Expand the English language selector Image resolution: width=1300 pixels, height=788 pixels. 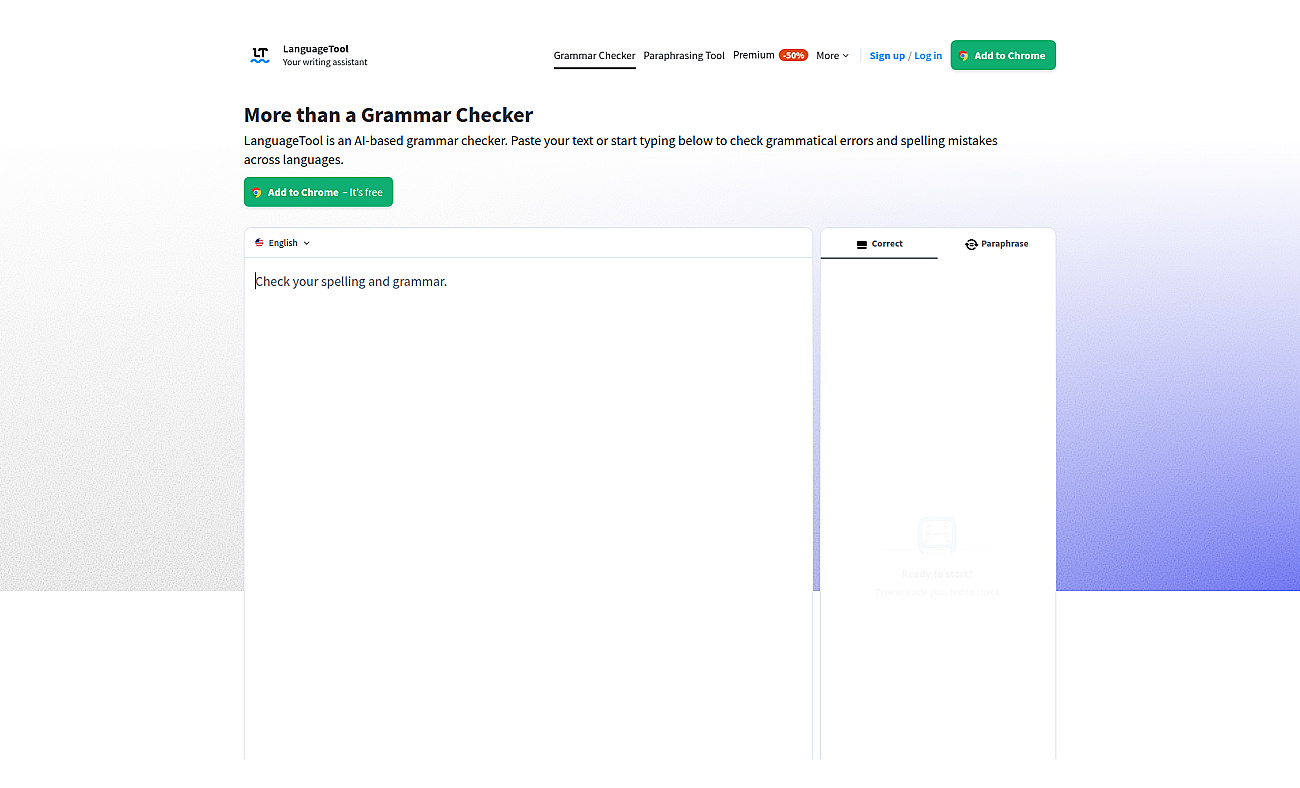283,243
